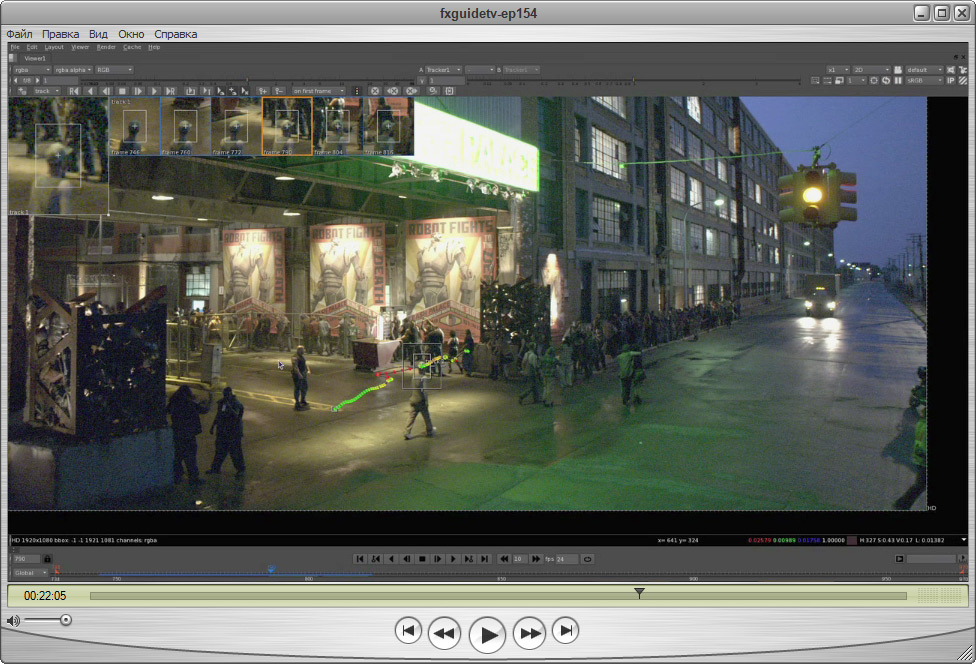Click the tracker stop icon

[122, 91]
